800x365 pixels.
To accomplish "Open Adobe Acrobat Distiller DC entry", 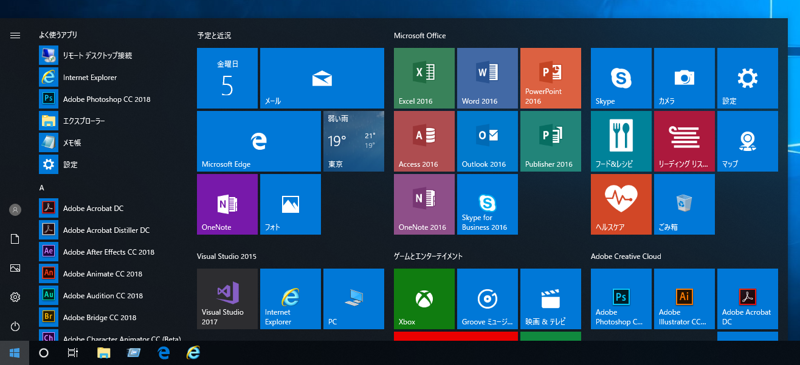I will point(110,230).
